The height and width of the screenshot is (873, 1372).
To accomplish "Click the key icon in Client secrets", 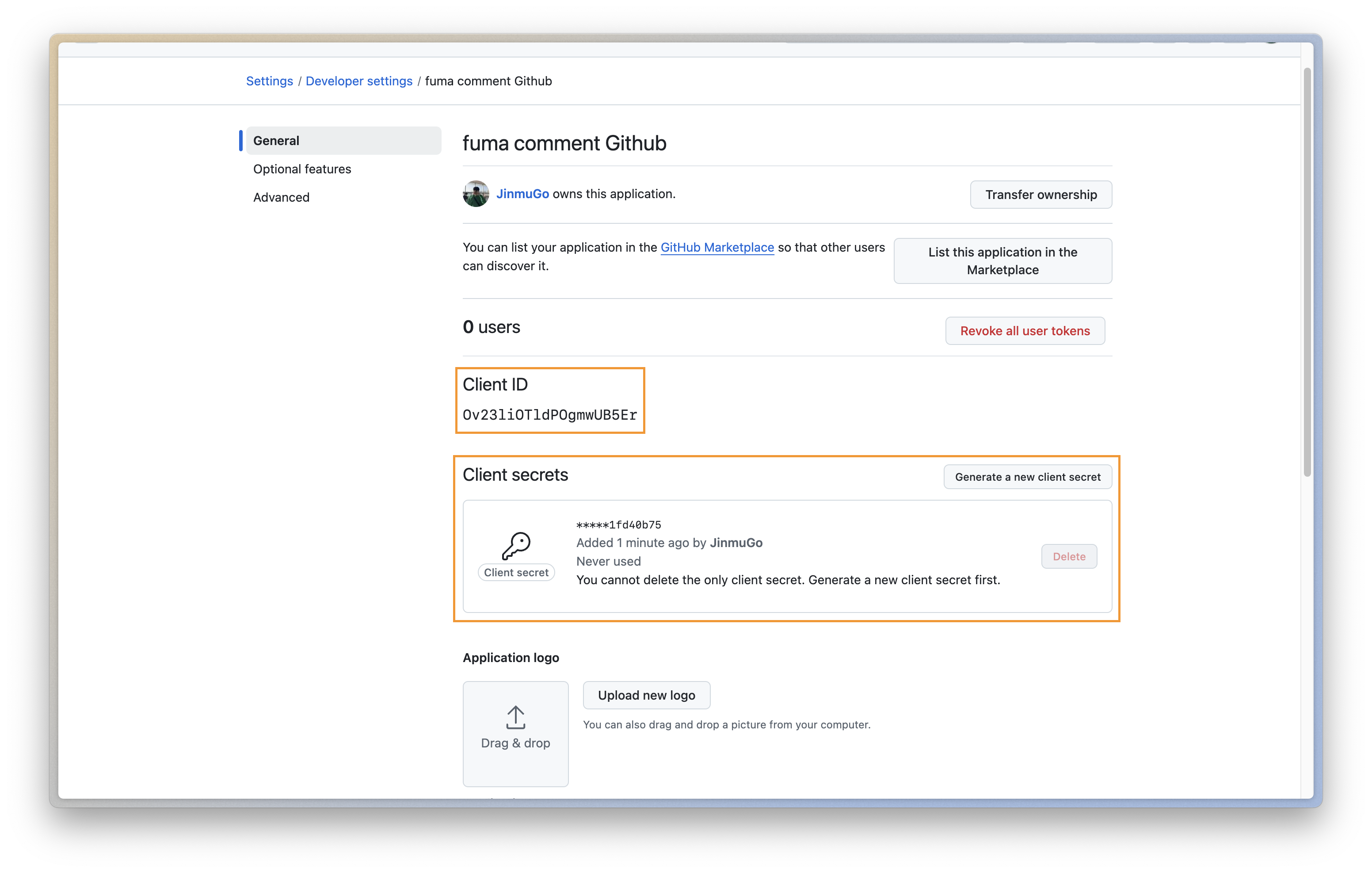I will [516, 546].
